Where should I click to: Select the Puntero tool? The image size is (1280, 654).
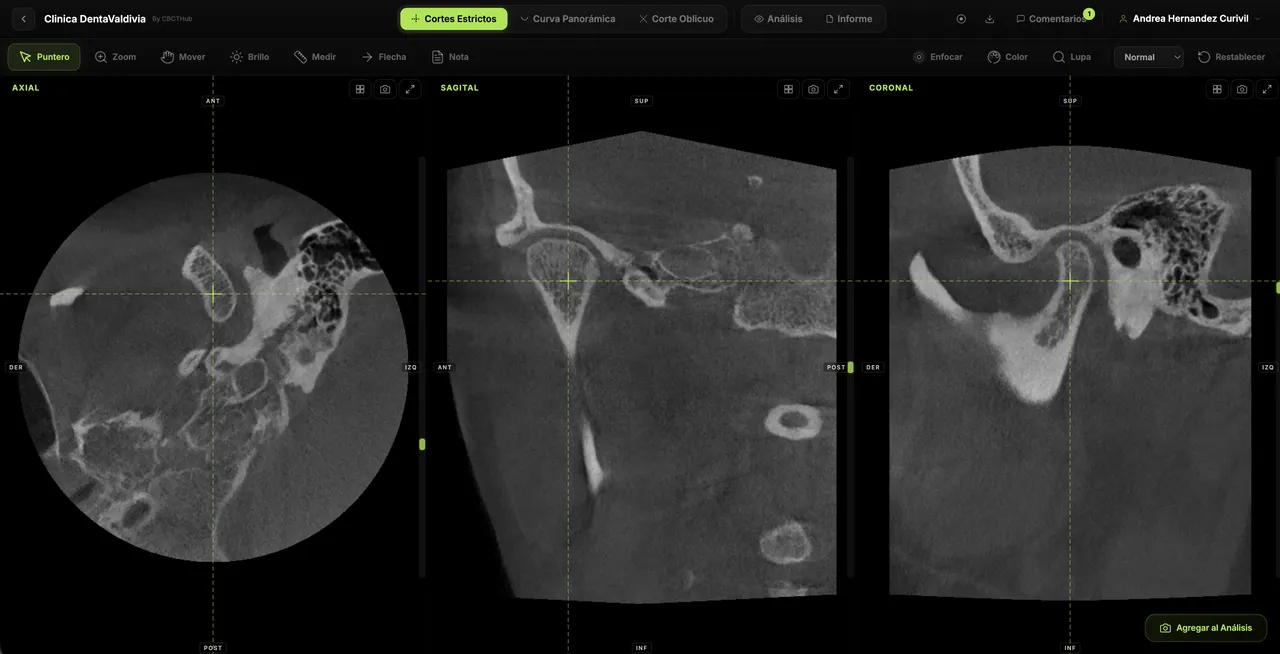pyautogui.click(x=43, y=57)
